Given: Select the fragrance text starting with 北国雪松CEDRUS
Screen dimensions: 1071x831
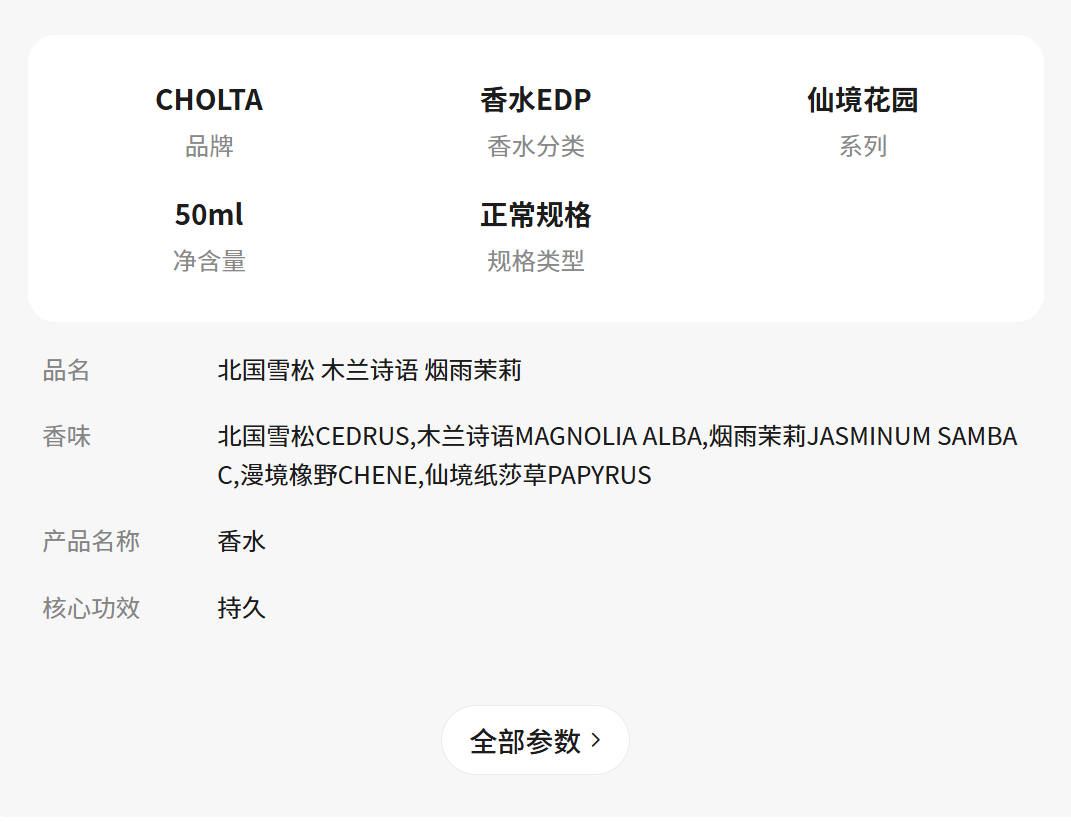Looking at the screenshot, I should [x=616, y=455].
